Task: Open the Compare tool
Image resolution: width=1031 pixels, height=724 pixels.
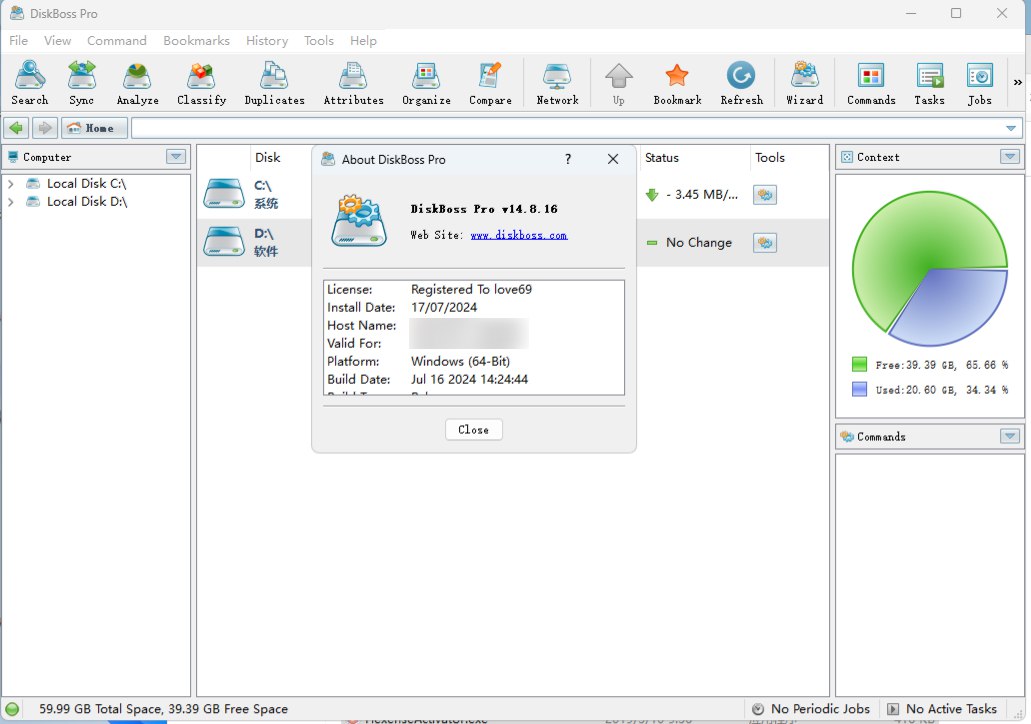Action: point(490,83)
